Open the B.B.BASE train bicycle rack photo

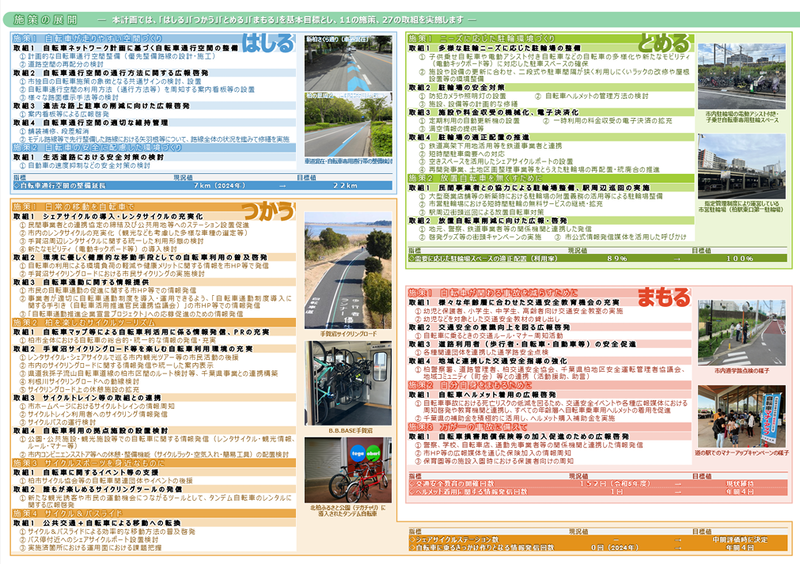point(348,383)
